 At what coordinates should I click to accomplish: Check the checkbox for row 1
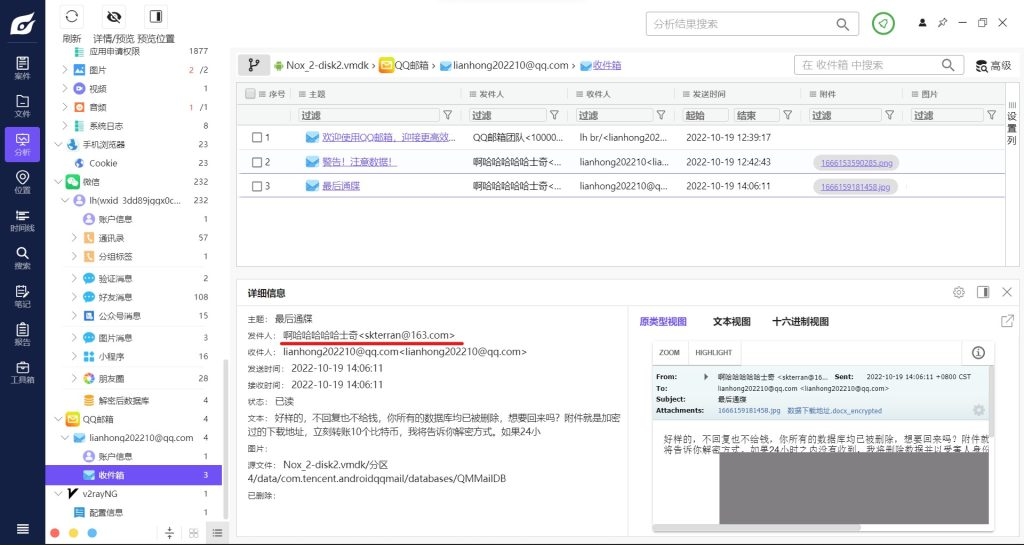257,137
